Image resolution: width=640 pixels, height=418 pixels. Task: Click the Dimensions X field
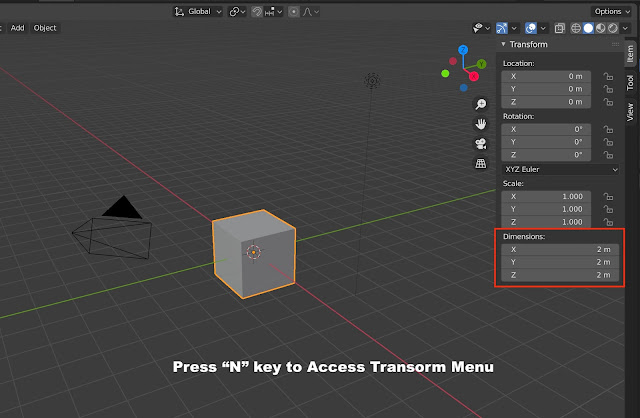click(x=560, y=249)
